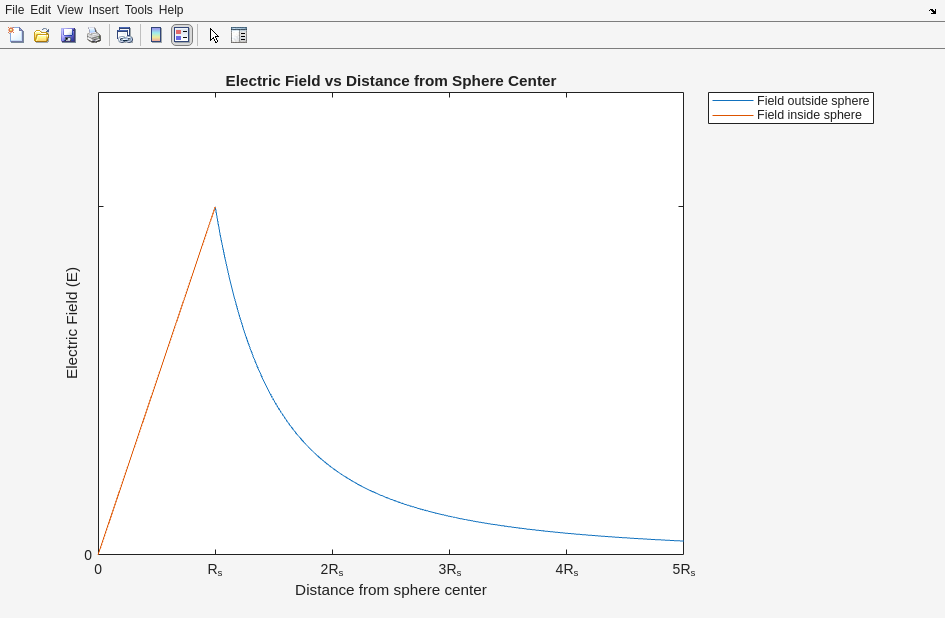Viewport: 945px width, 618px height.
Task: Click the Link Plot icon
Action: pos(124,35)
